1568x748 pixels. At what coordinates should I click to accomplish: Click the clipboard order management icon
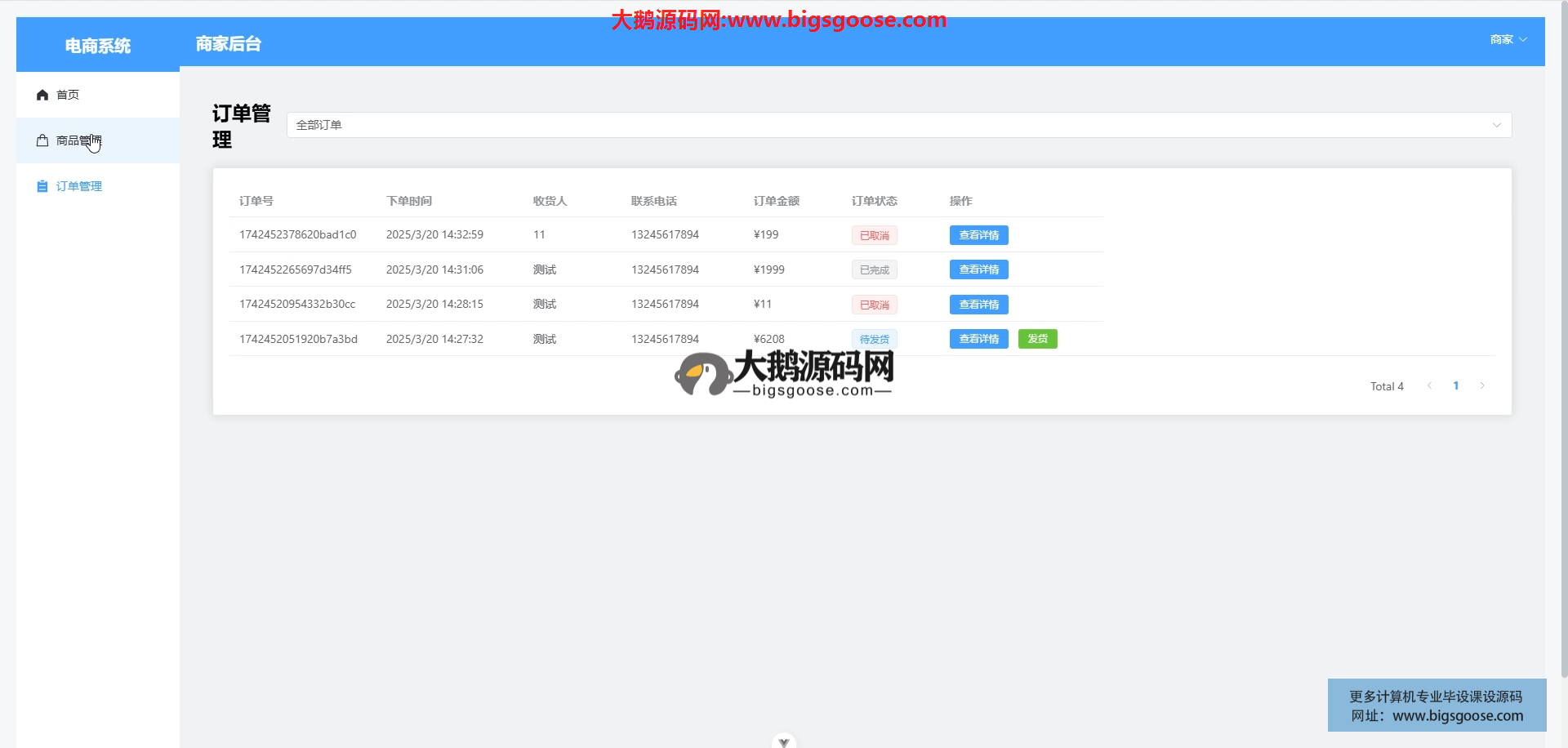42,186
